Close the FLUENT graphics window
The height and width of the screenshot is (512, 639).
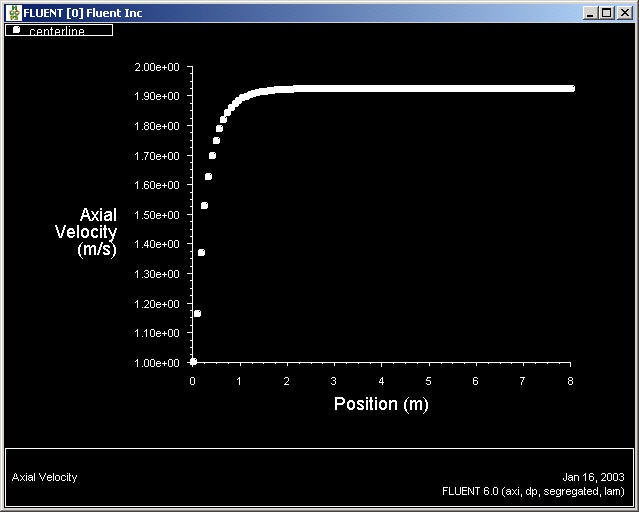pyautogui.click(x=624, y=13)
